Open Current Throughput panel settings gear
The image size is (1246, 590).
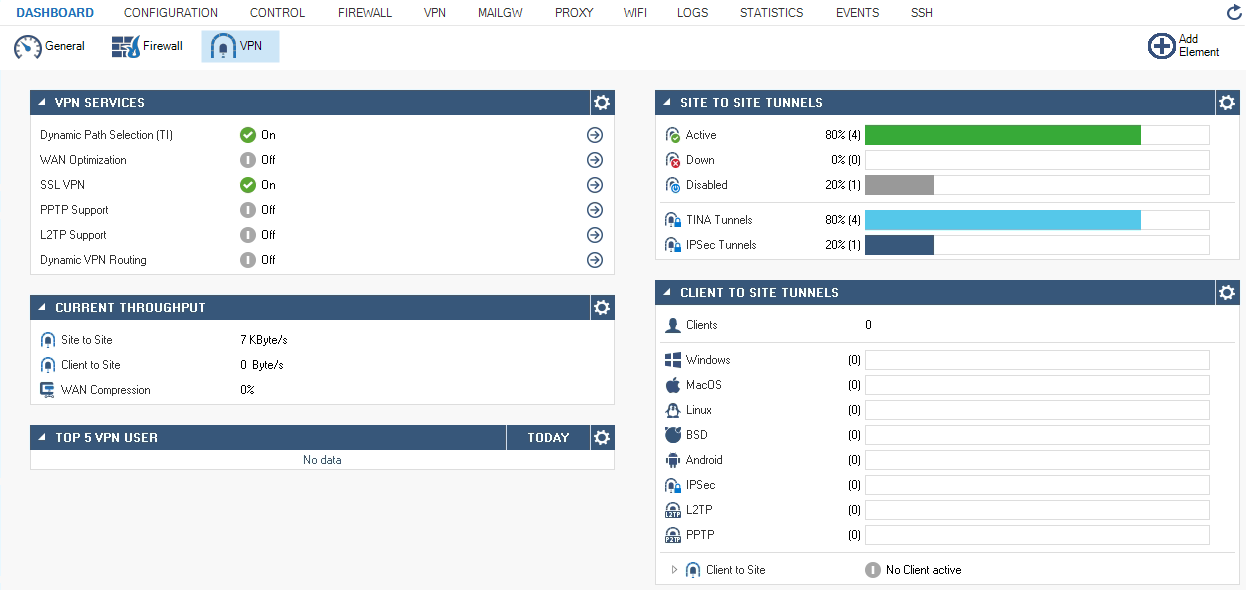602,307
